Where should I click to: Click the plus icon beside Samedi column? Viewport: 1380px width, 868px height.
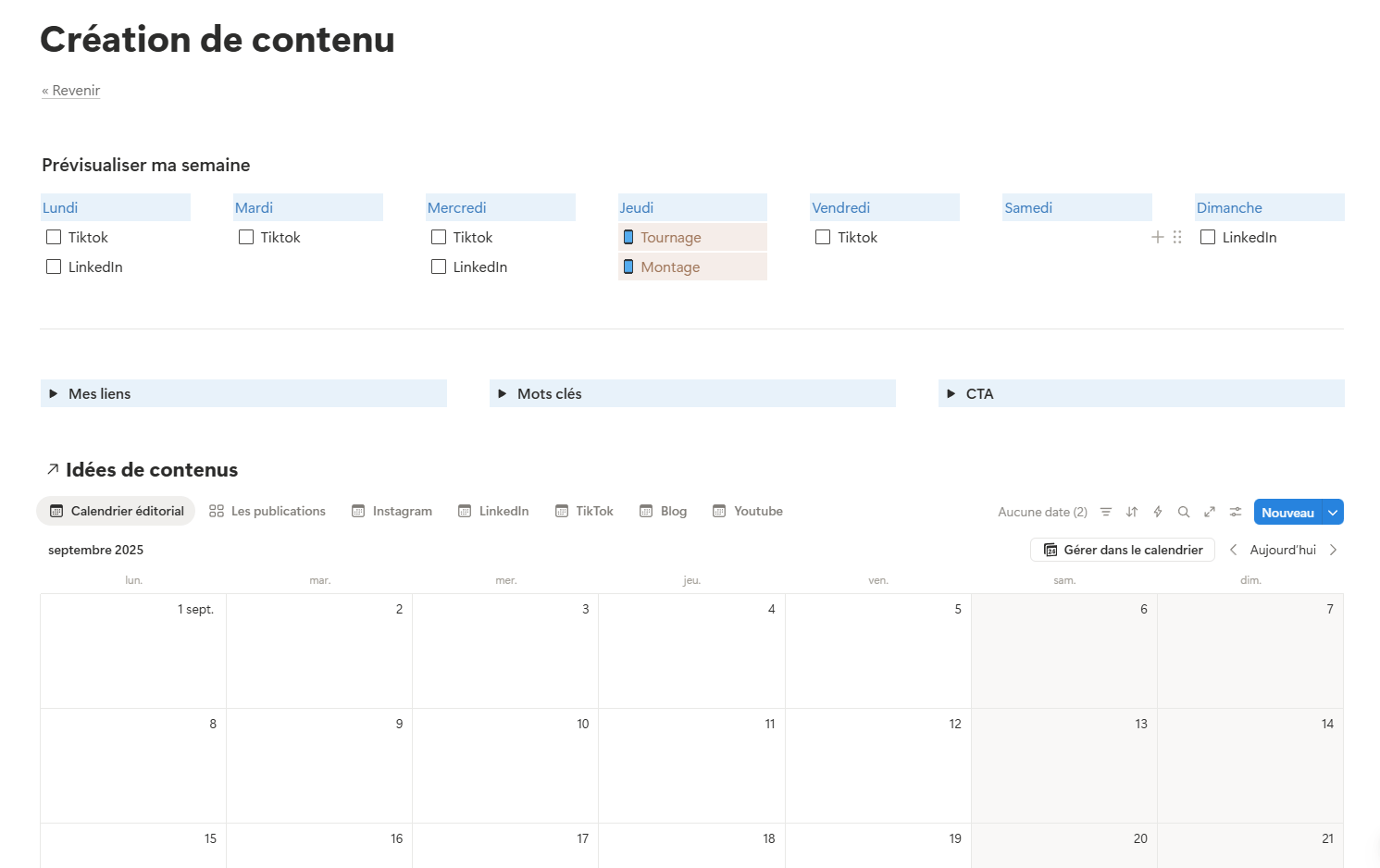[1157, 238]
